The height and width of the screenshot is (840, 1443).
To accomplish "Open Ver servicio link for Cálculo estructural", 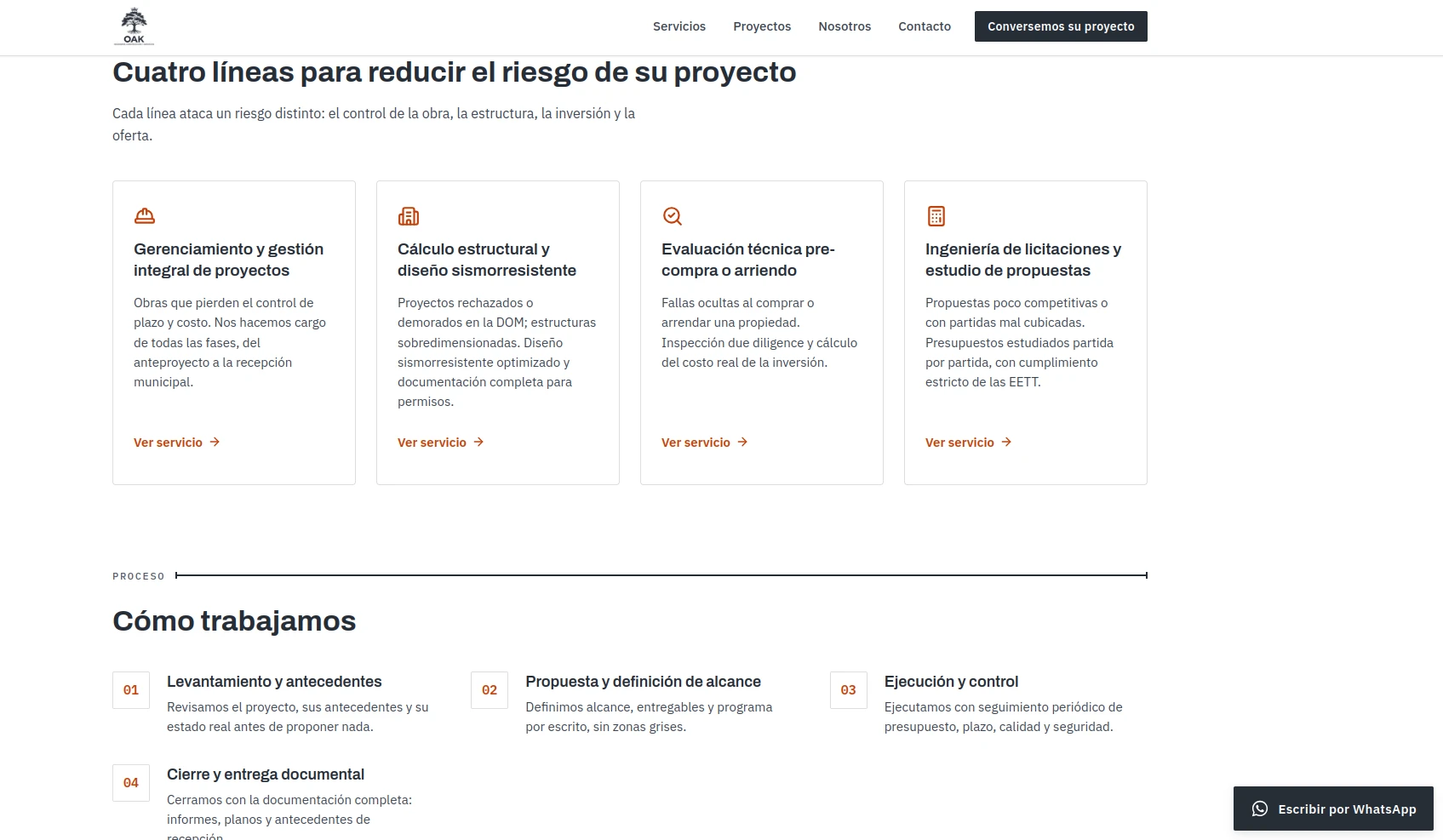I will pos(441,443).
